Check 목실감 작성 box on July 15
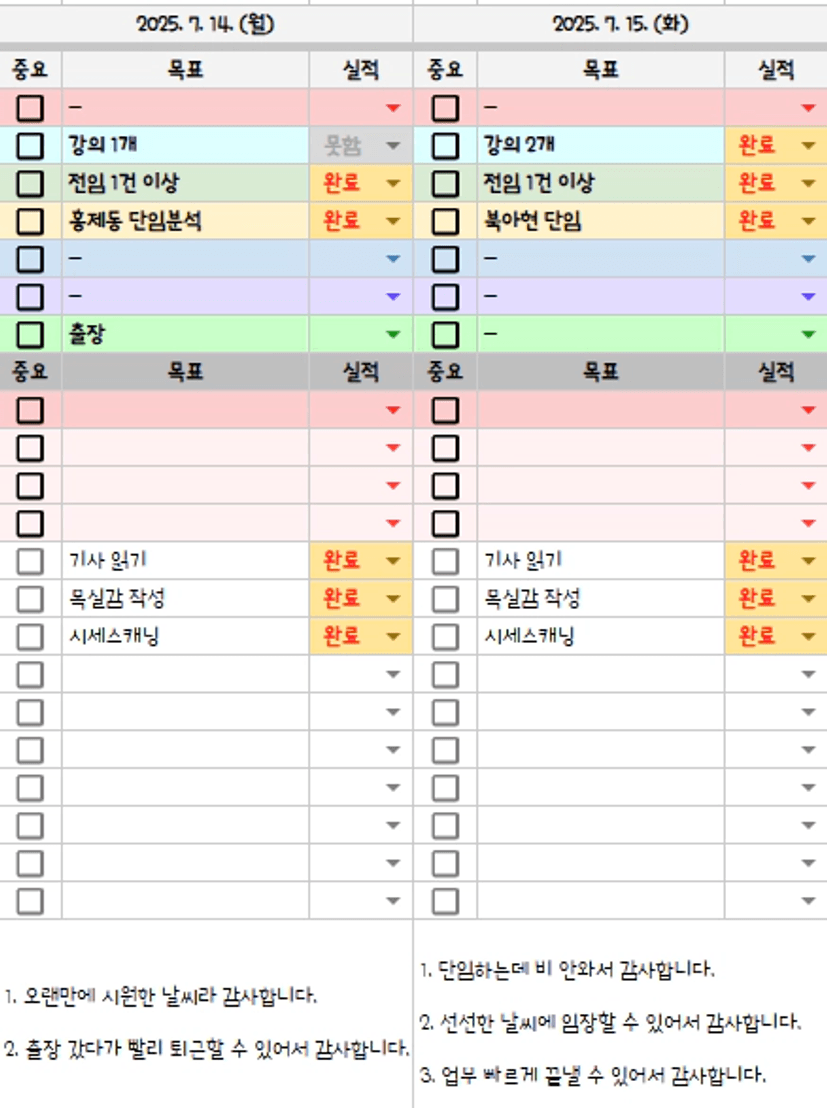The width and height of the screenshot is (827, 1108). coord(445,599)
